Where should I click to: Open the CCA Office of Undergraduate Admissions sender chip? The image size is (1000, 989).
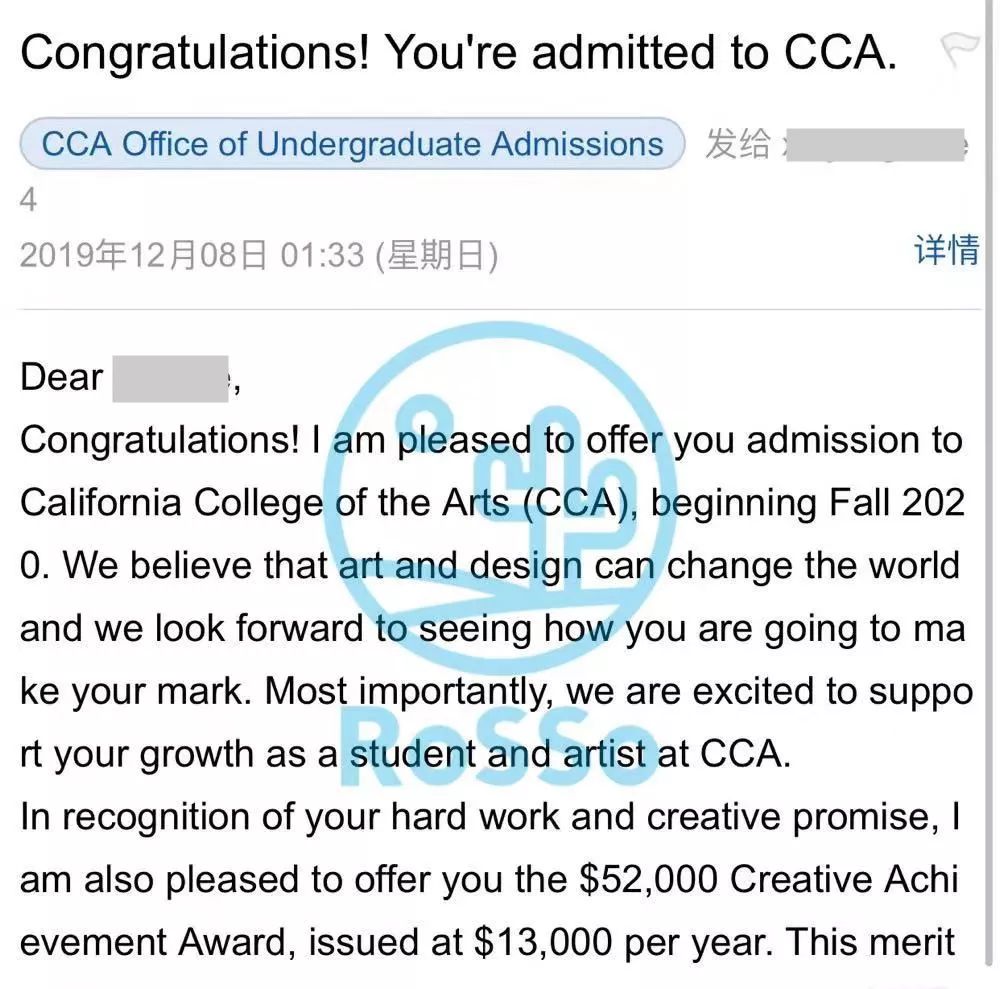pos(352,143)
